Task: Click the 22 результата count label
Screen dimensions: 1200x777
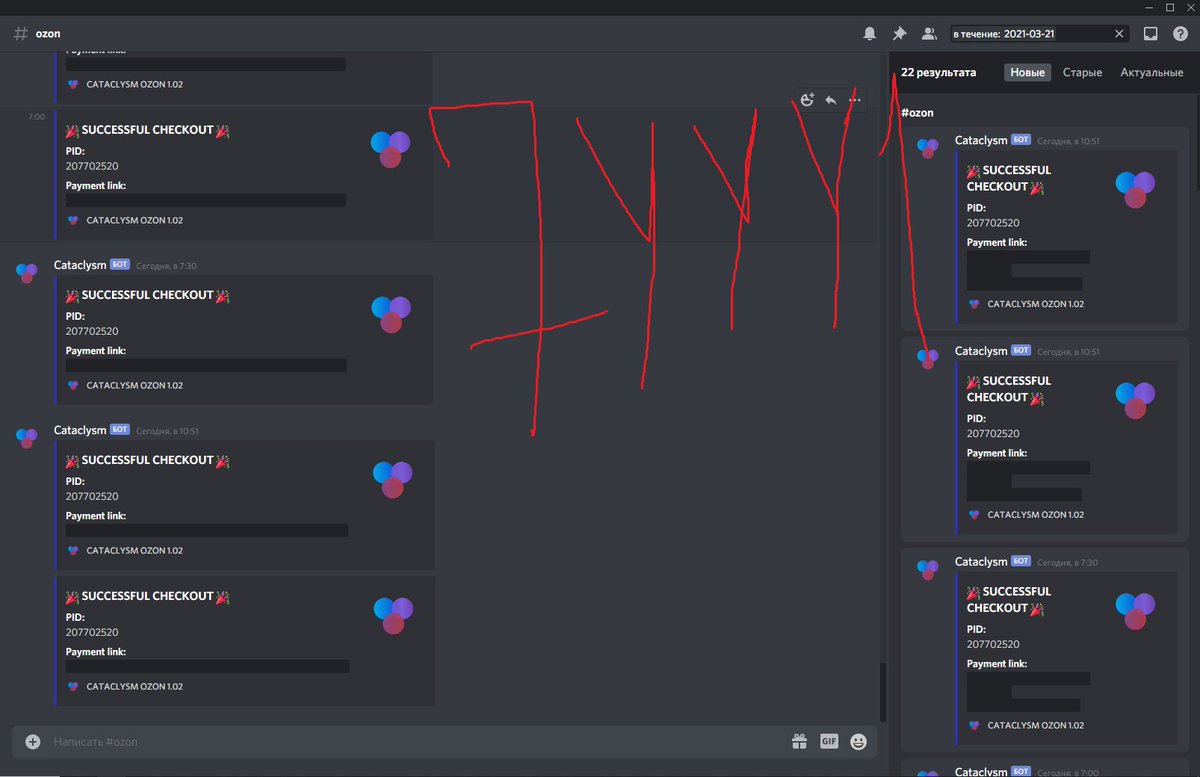Action: tap(938, 72)
